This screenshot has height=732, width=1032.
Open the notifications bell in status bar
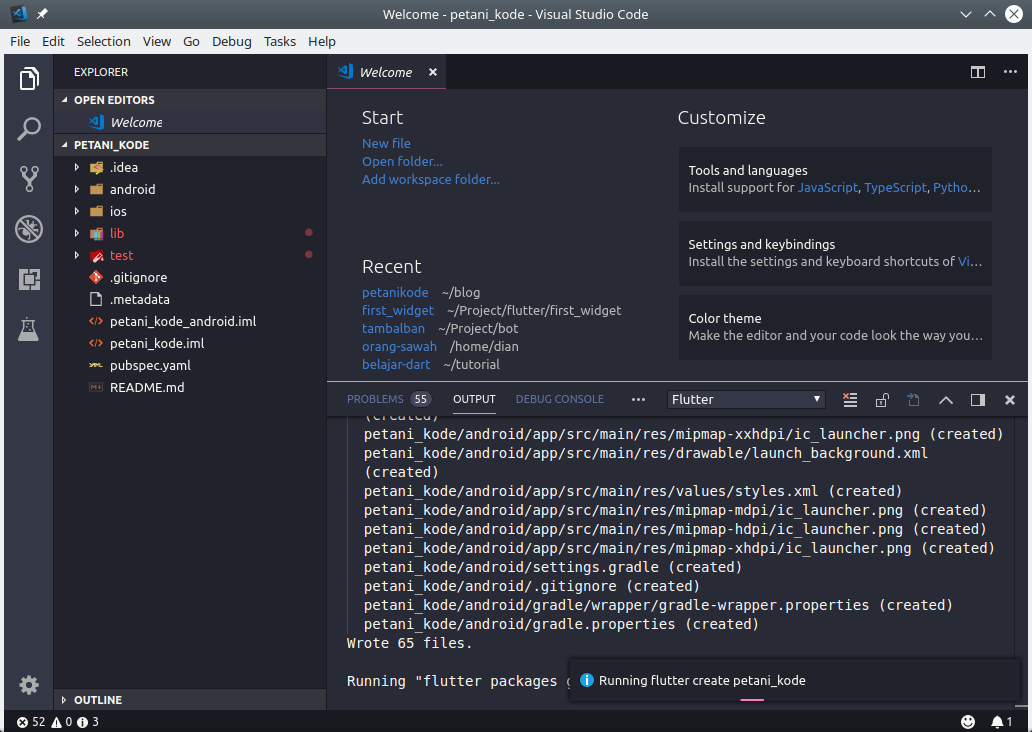pyautogui.click(x=1000, y=721)
